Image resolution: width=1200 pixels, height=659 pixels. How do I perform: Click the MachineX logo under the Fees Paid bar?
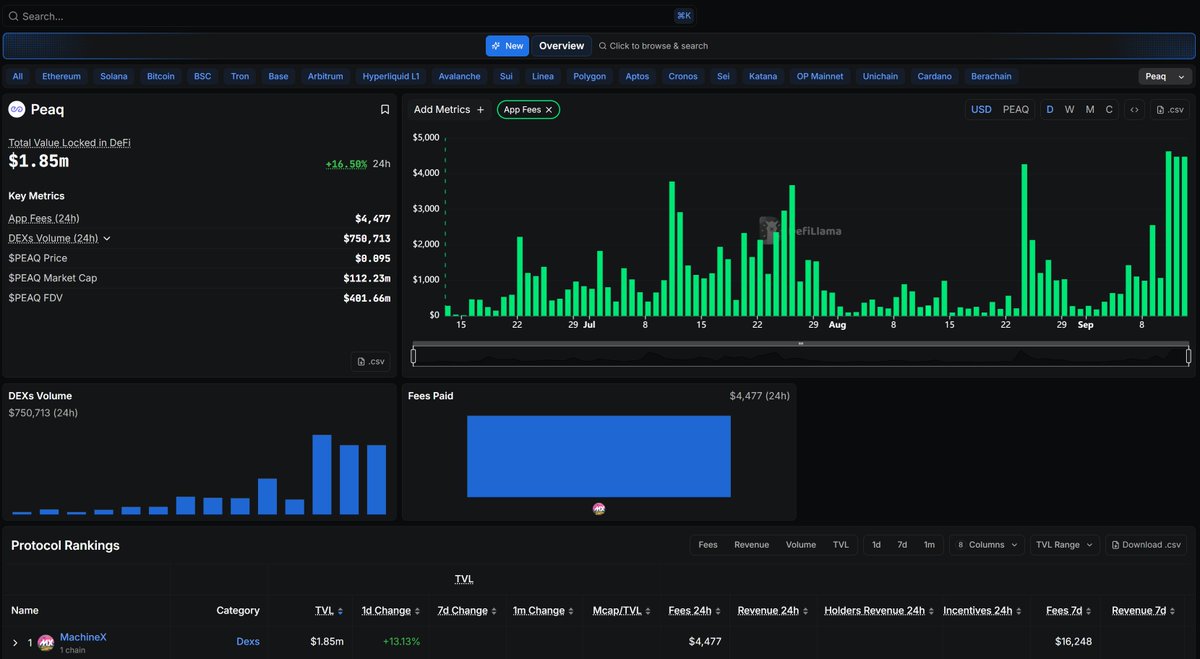pyautogui.click(x=599, y=509)
